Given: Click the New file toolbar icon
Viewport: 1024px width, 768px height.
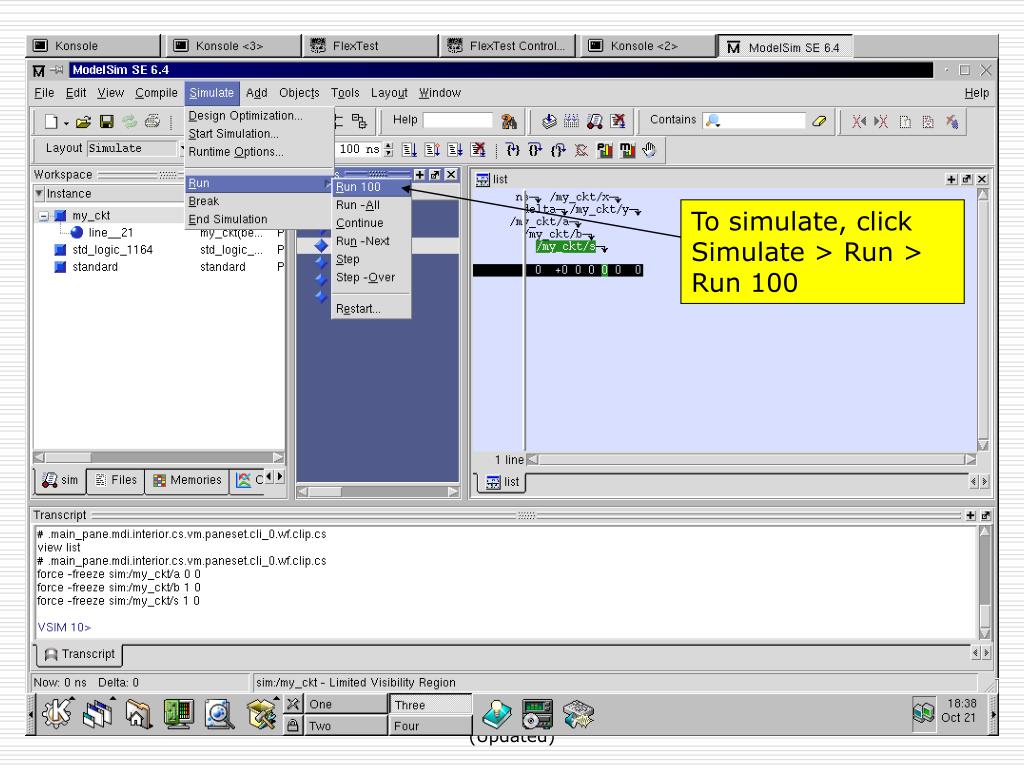Looking at the screenshot, I should pyautogui.click(x=51, y=121).
